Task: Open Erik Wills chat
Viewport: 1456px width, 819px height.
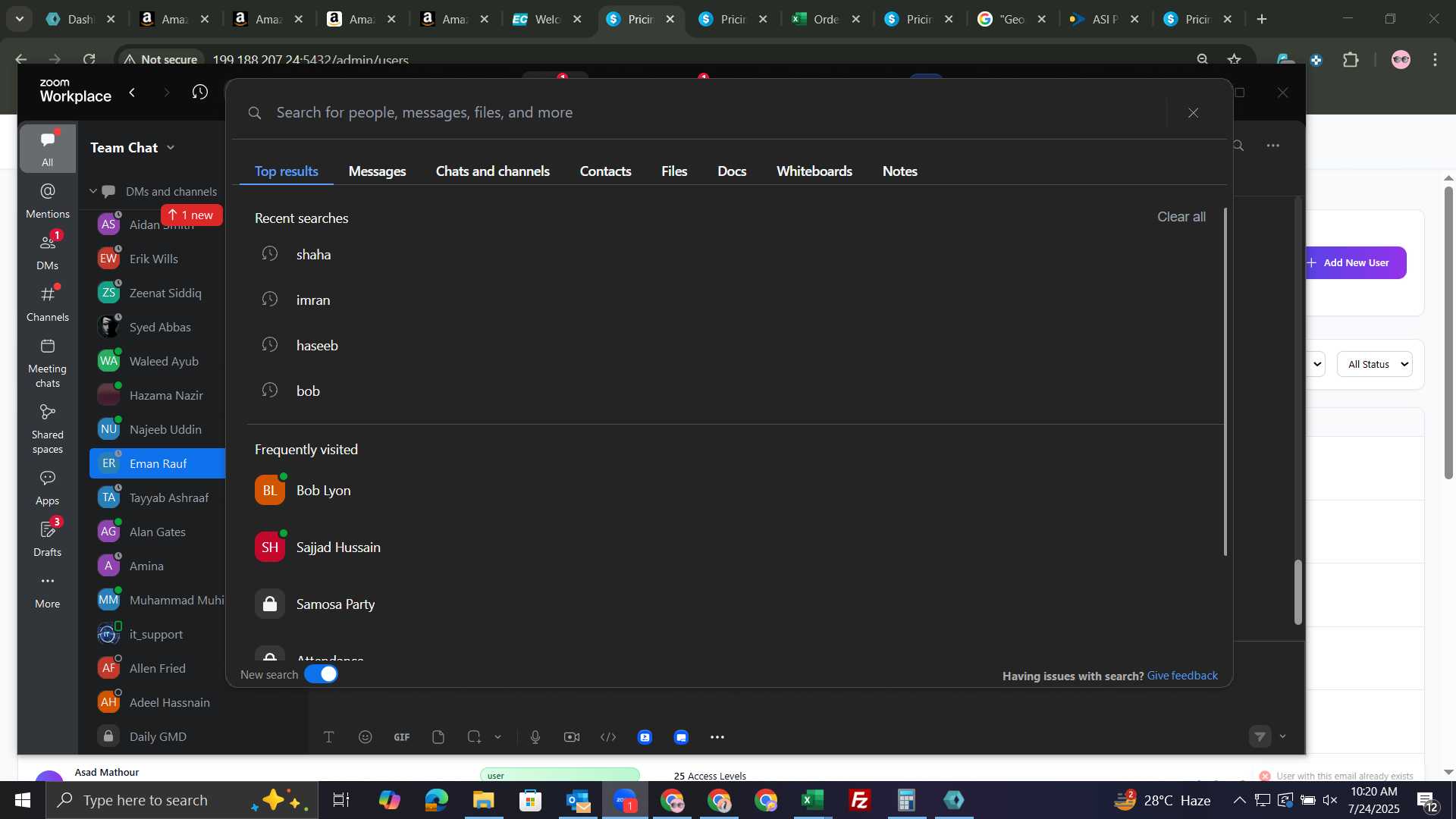Action: pos(158,259)
